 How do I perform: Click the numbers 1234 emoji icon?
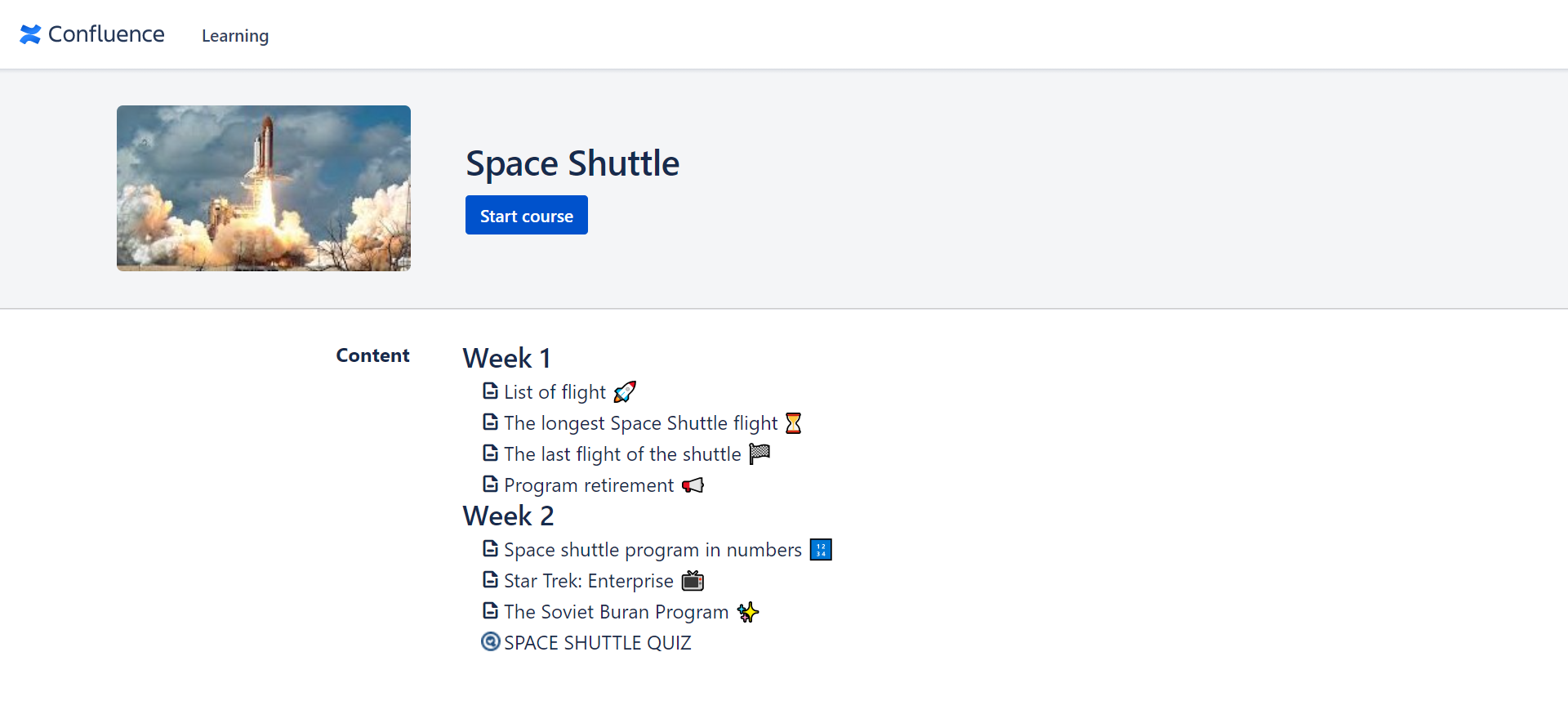point(821,550)
